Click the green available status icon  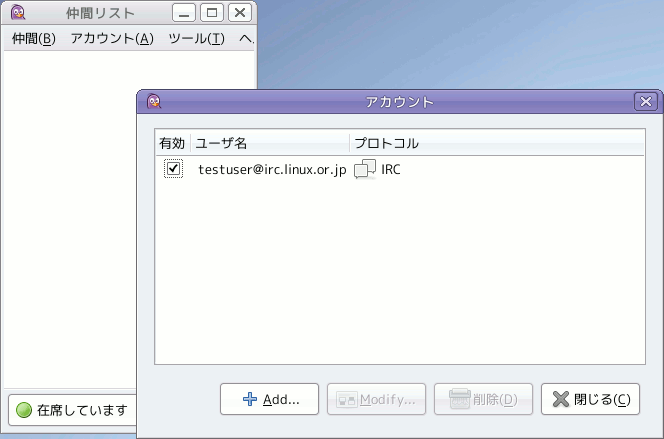point(24,410)
